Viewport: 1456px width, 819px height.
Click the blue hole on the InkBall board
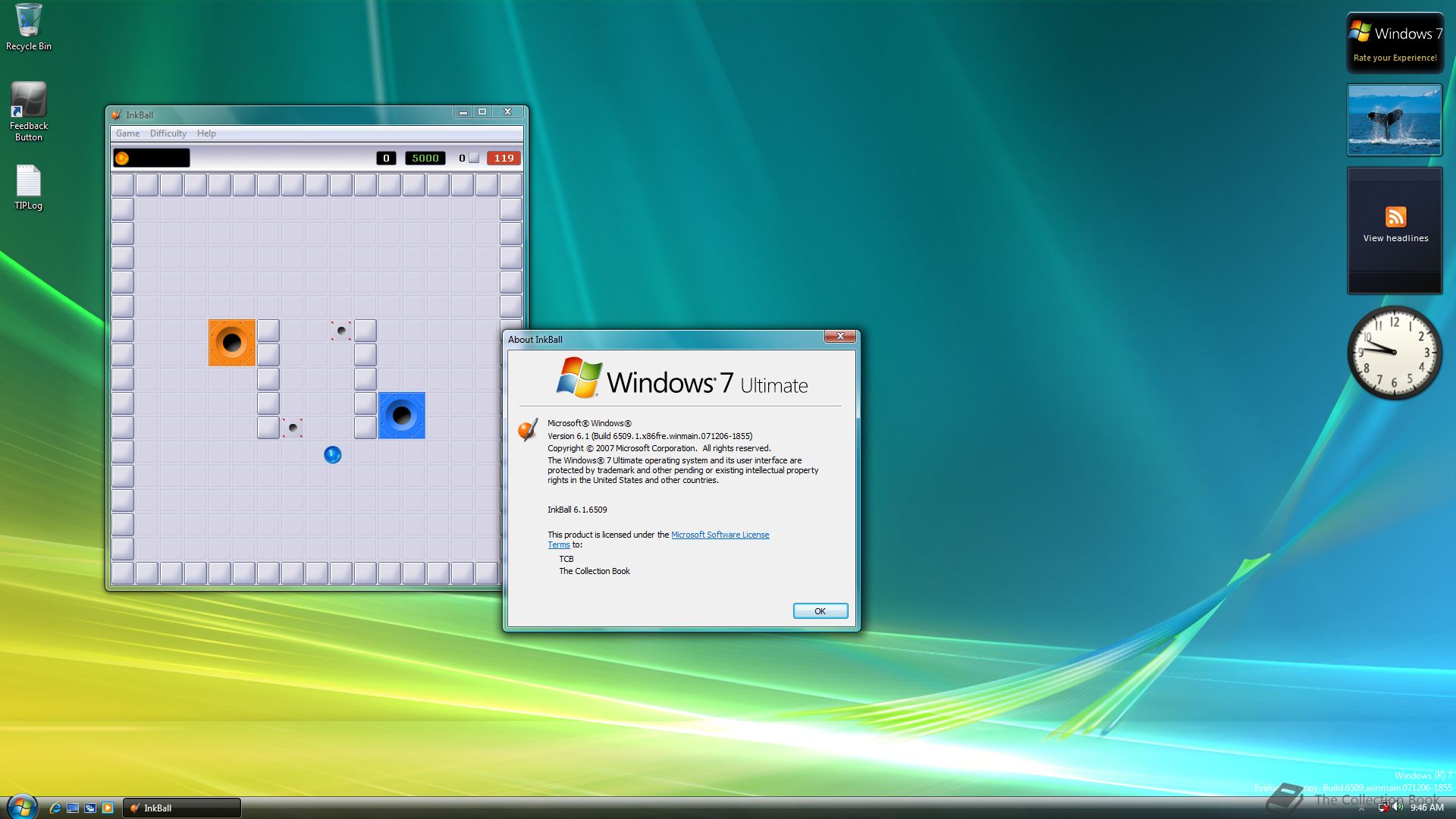[x=402, y=416]
